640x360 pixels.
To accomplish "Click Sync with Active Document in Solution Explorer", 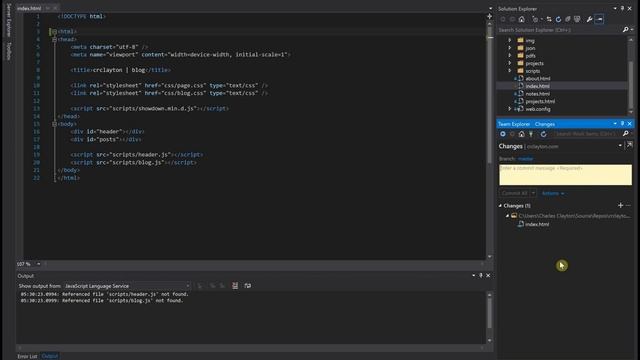I will (x=549, y=19).
